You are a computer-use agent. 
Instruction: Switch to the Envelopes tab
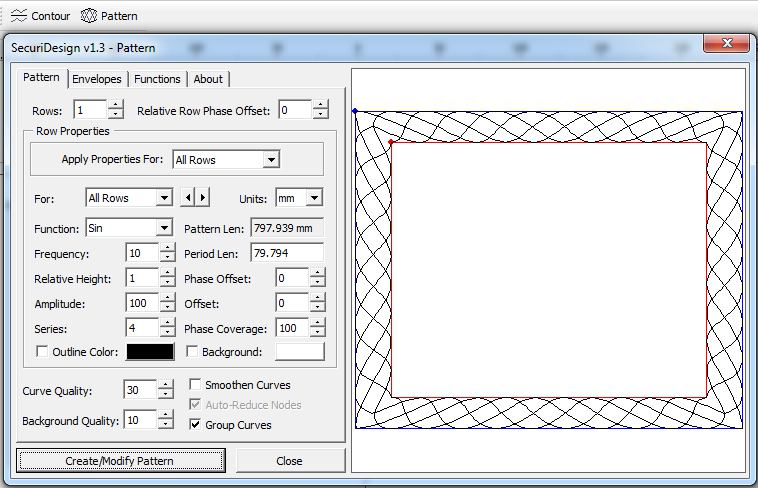click(x=97, y=79)
